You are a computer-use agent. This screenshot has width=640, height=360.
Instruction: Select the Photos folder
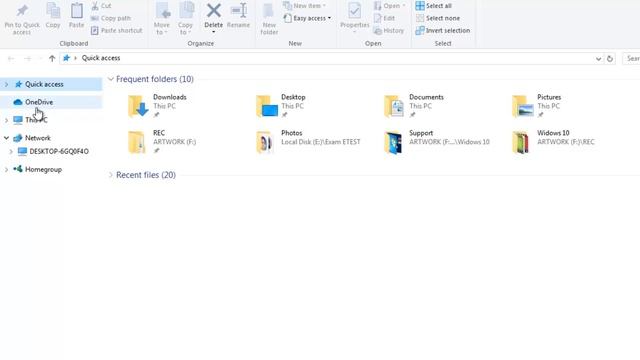(309, 142)
